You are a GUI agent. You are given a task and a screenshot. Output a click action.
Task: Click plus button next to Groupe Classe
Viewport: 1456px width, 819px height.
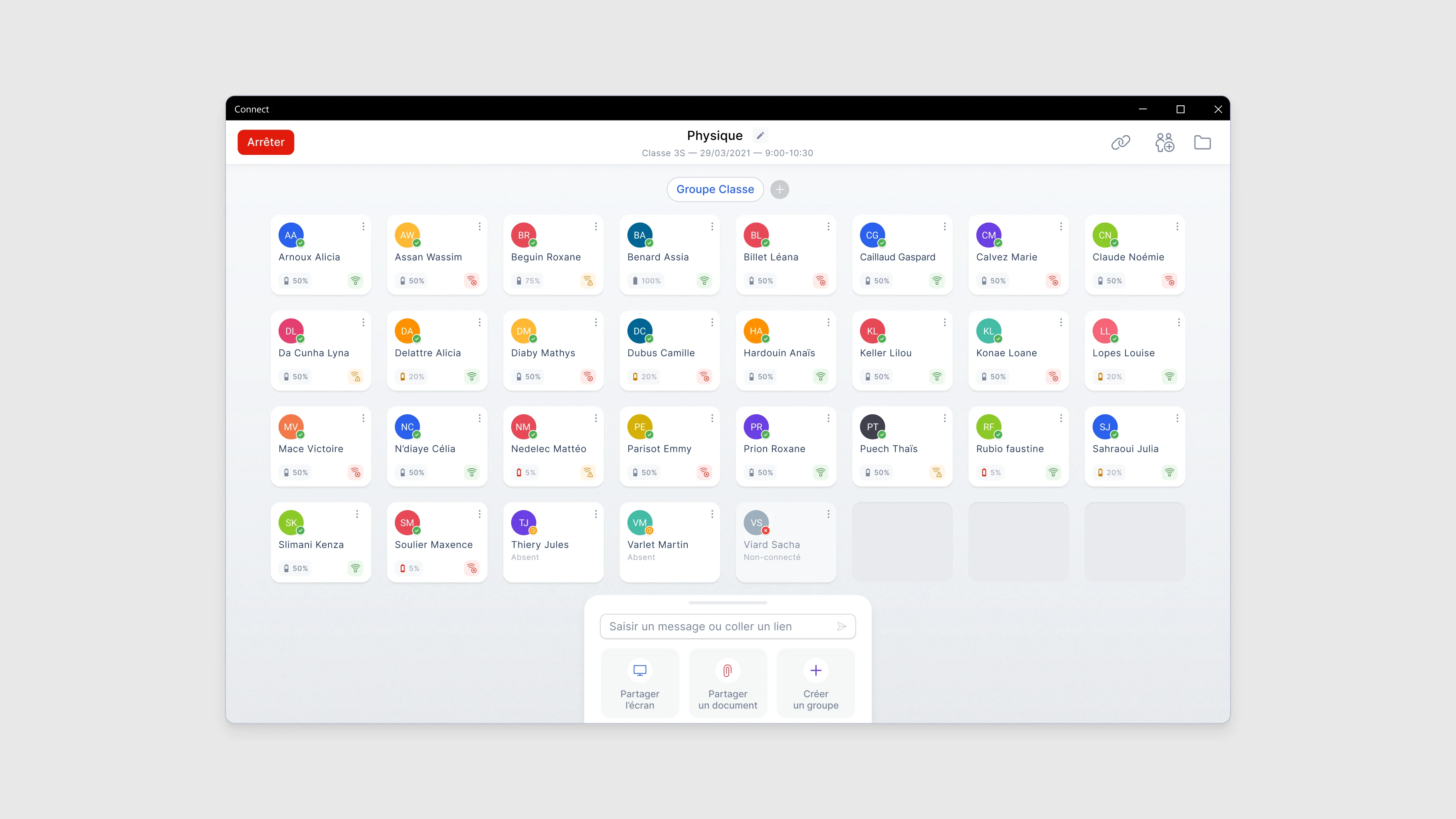[780, 189]
